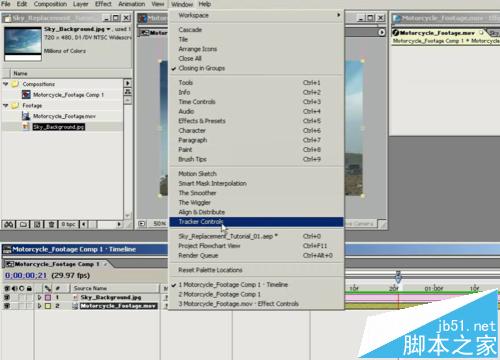Choose Reset Palette Locations
This screenshot has height=360, width=500.
tap(257, 270)
